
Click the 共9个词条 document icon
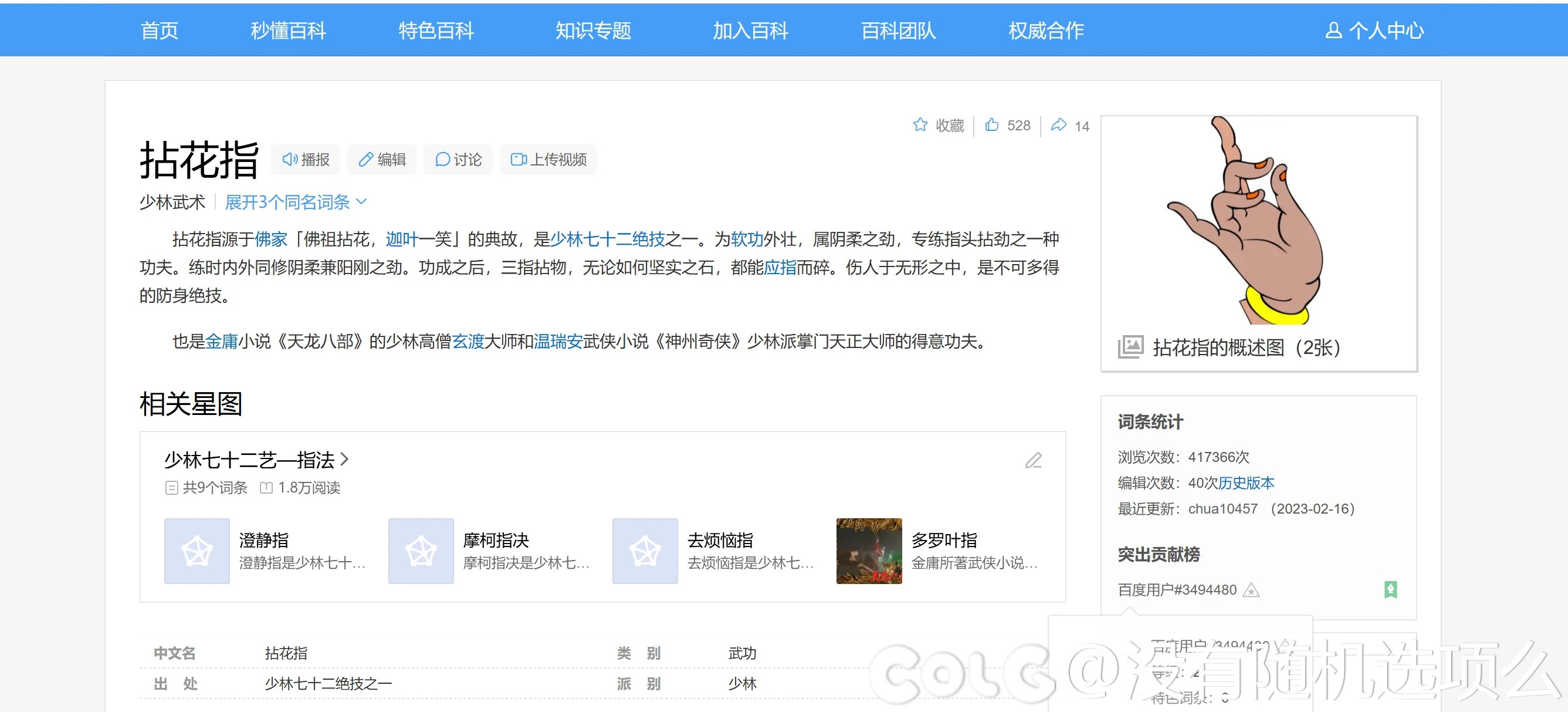point(171,488)
